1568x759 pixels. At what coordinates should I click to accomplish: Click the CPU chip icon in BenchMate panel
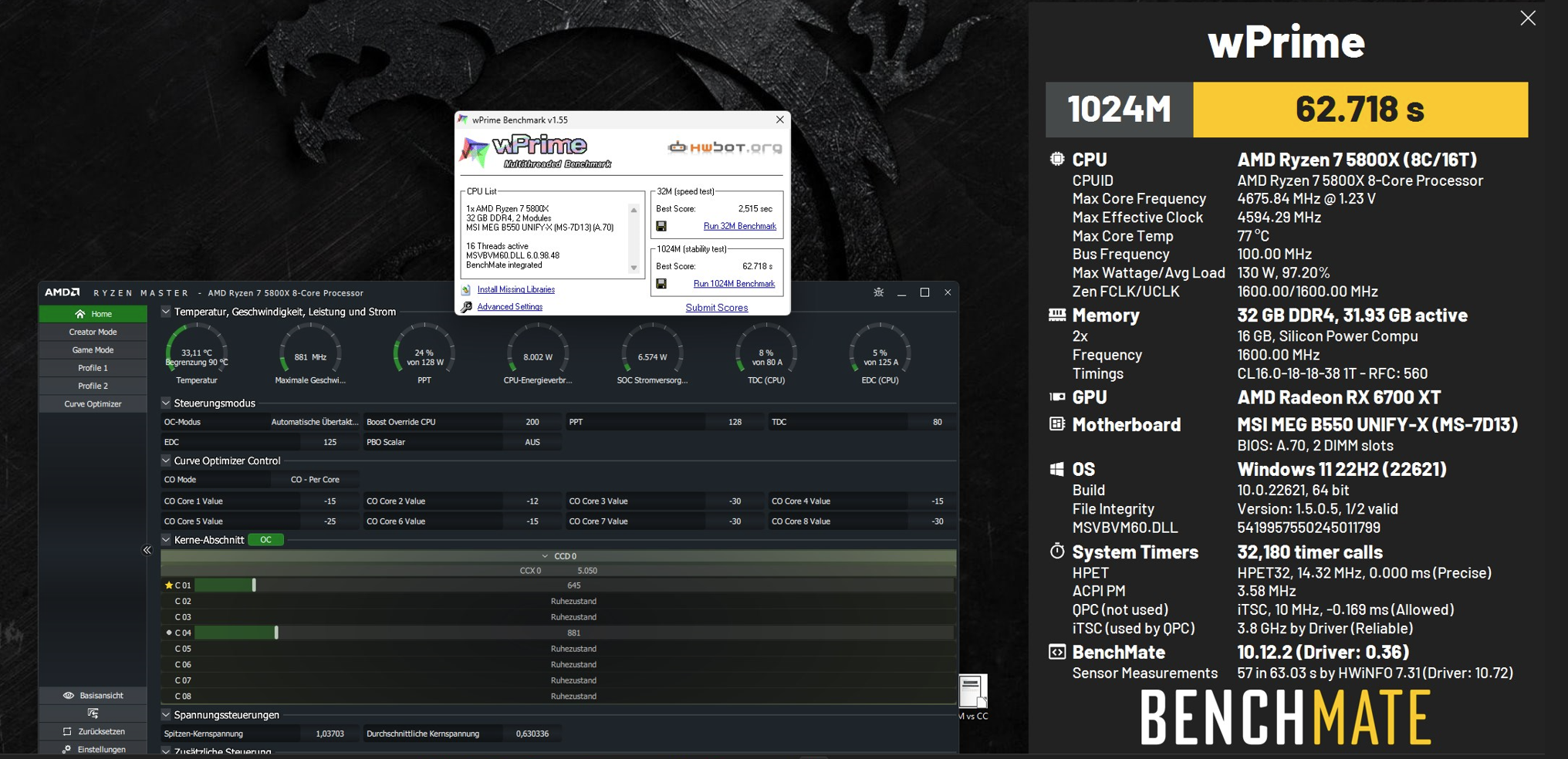1057,159
